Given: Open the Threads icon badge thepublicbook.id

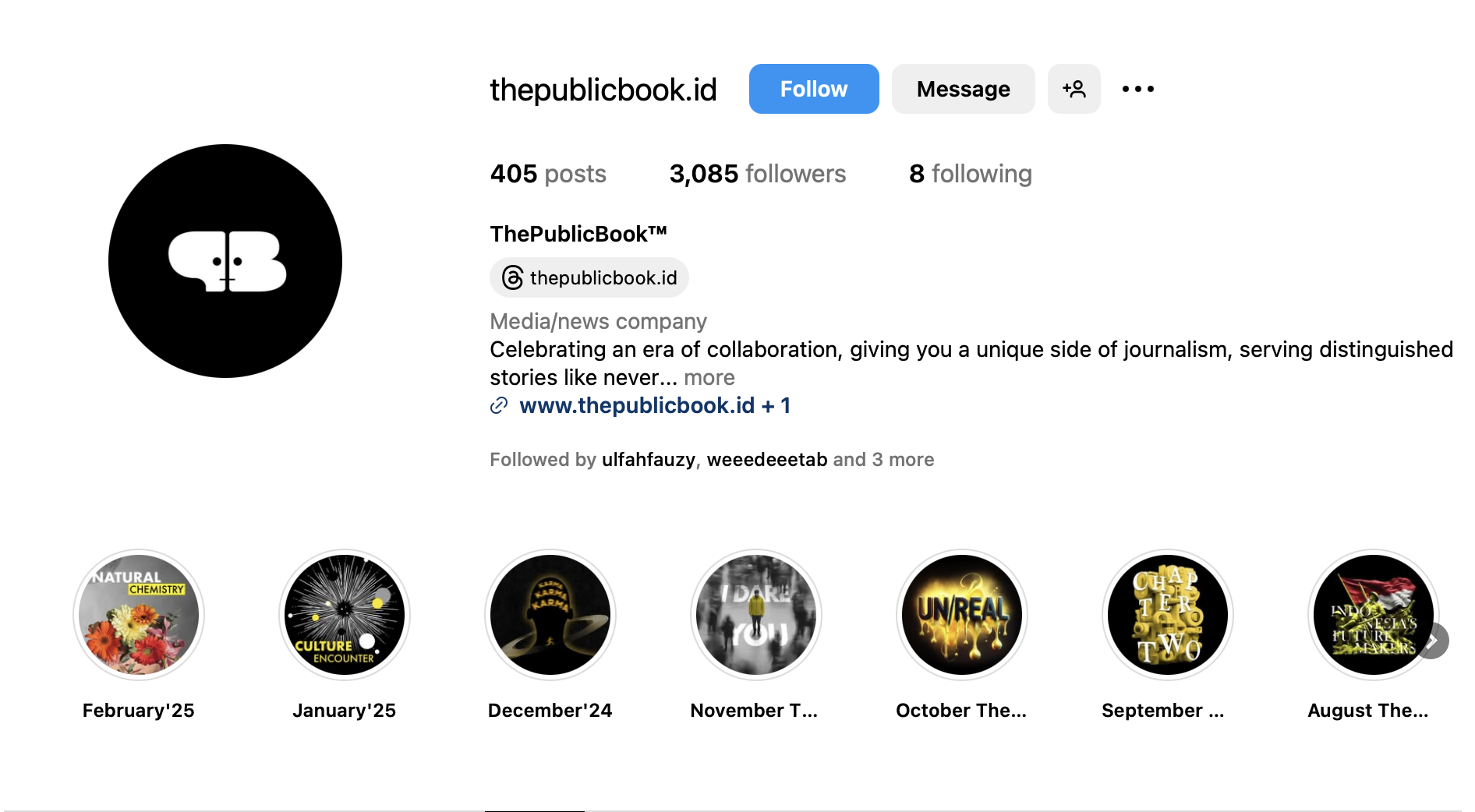Looking at the screenshot, I should (589, 277).
